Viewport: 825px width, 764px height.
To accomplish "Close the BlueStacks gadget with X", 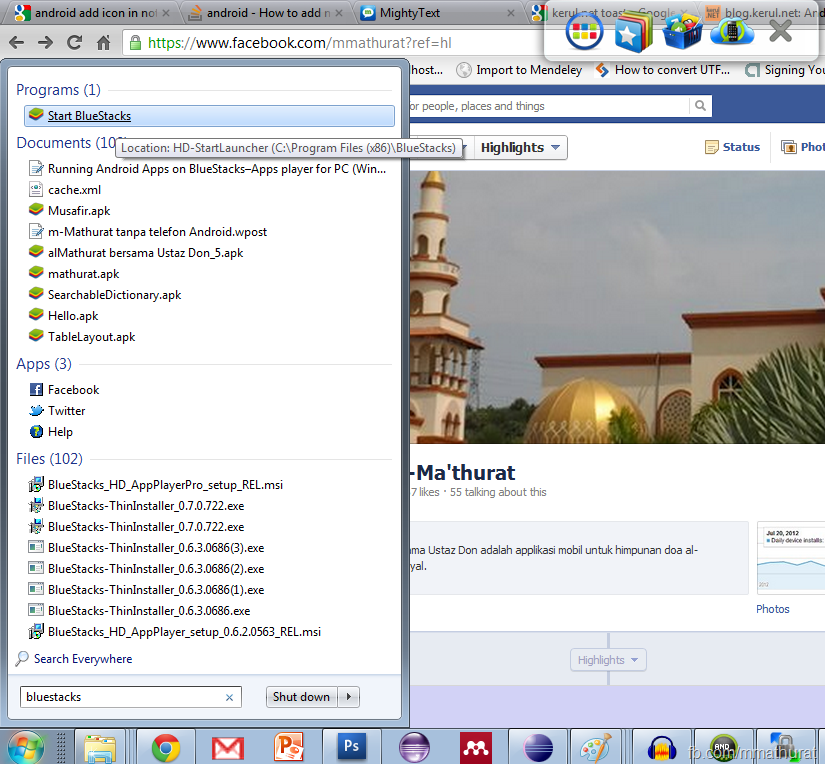I will point(780,31).
